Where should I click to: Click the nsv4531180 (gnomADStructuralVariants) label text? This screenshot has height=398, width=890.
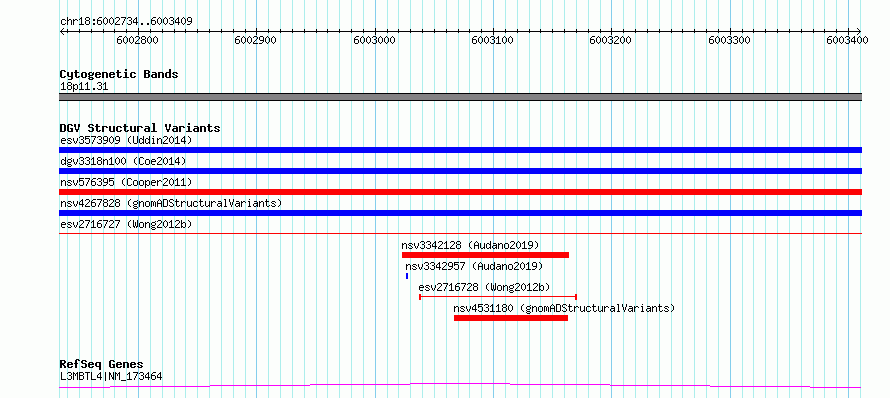pos(564,308)
